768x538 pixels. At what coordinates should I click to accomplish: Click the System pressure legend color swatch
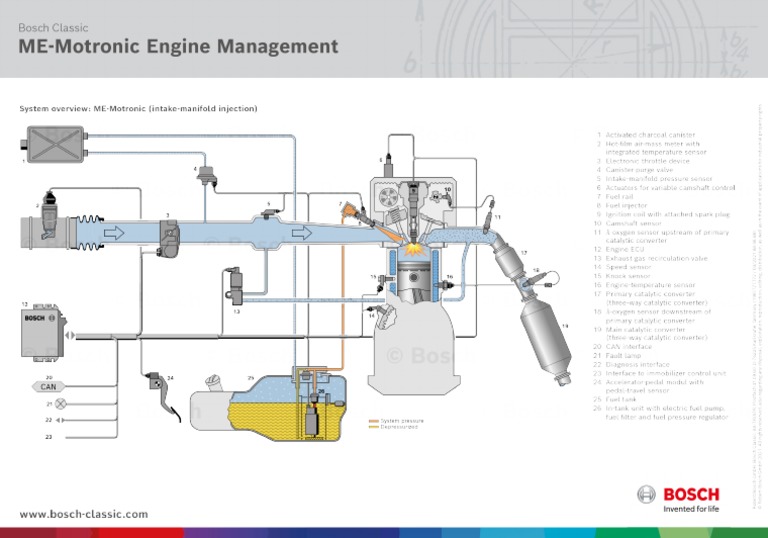point(374,421)
